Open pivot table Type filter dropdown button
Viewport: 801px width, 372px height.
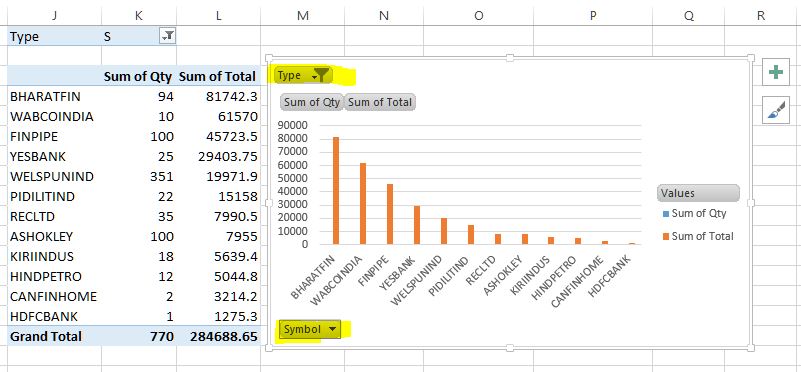pyautogui.click(x=168, y=36)
